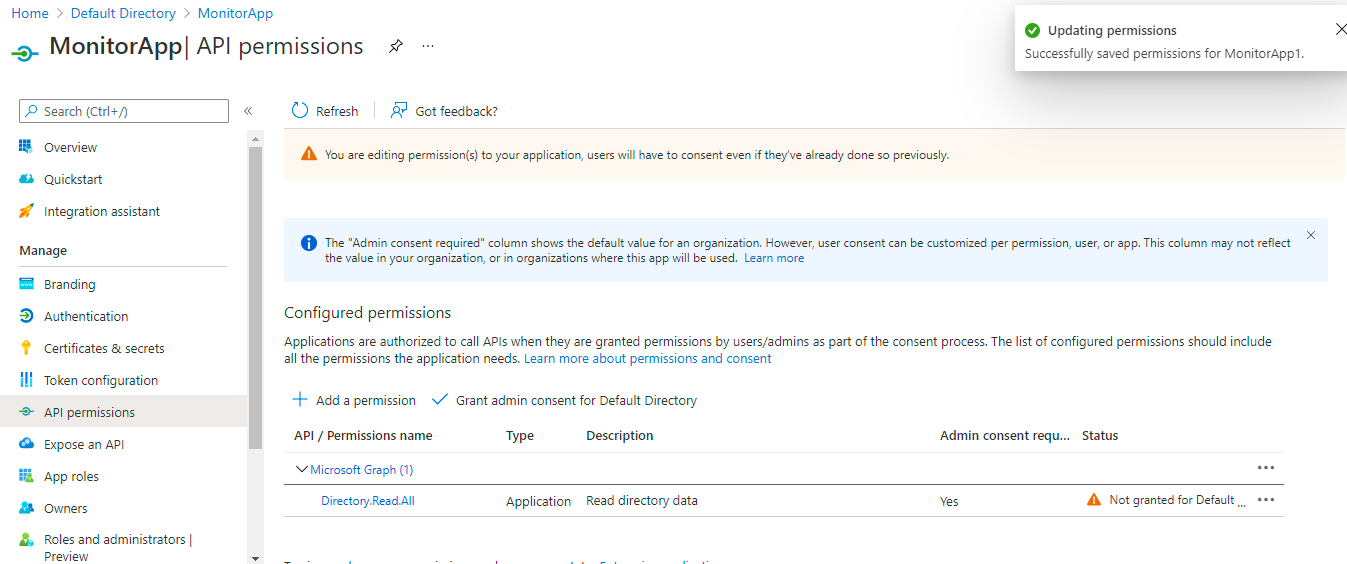
Task: Click the 'Application' type cell
Action: click(x=538, y=501)
